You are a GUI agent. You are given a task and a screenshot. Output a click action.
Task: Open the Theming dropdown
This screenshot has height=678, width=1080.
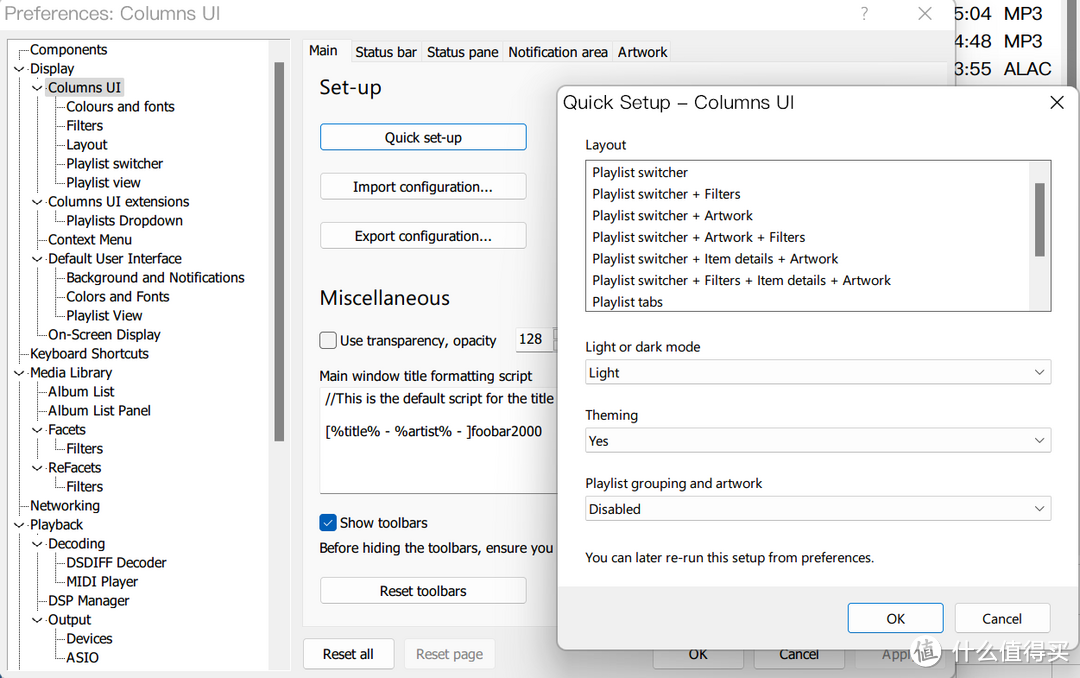click(818, 440)
